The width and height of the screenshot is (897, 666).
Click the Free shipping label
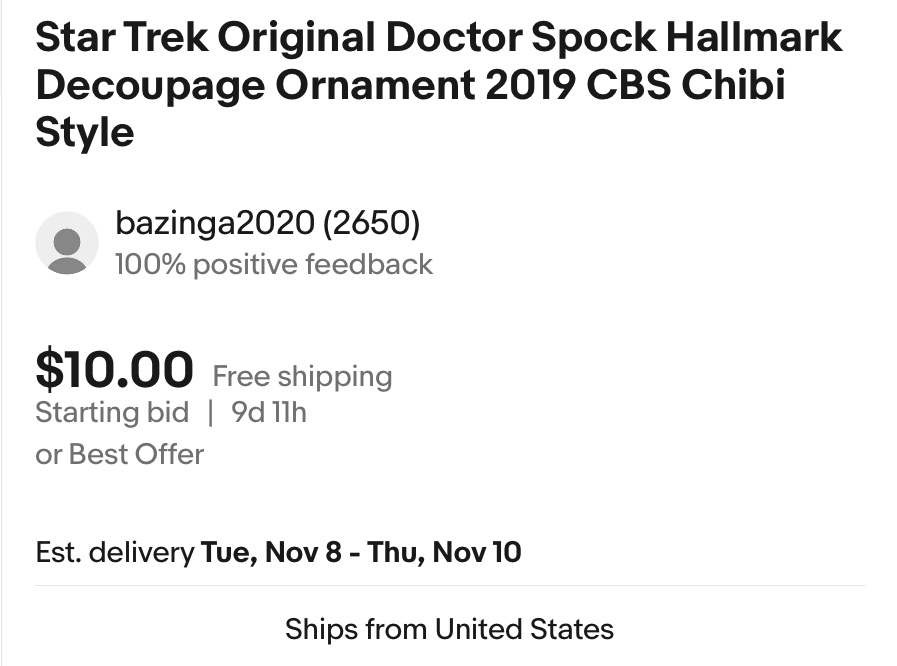pos(302,377)
